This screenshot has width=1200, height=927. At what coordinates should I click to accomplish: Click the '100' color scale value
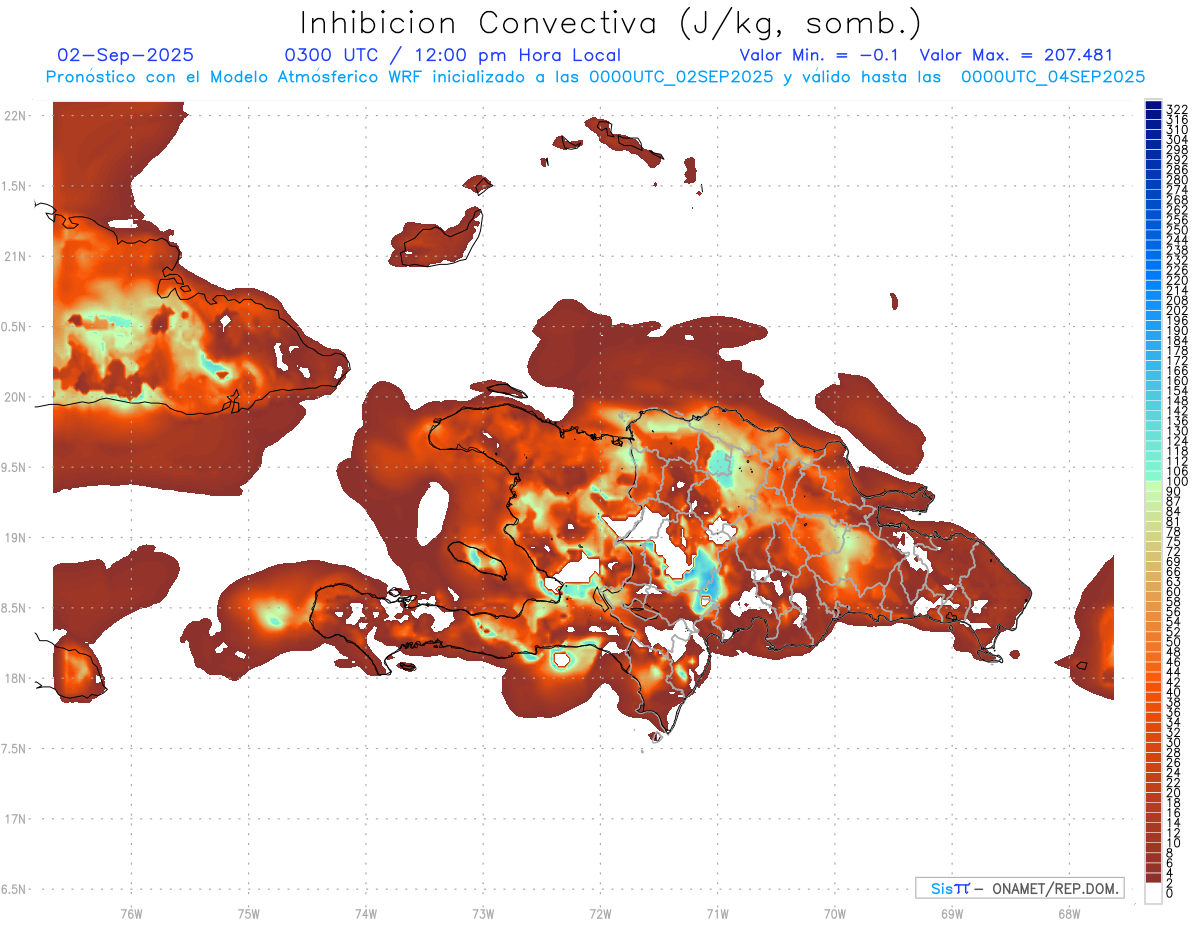[1177, 482]
